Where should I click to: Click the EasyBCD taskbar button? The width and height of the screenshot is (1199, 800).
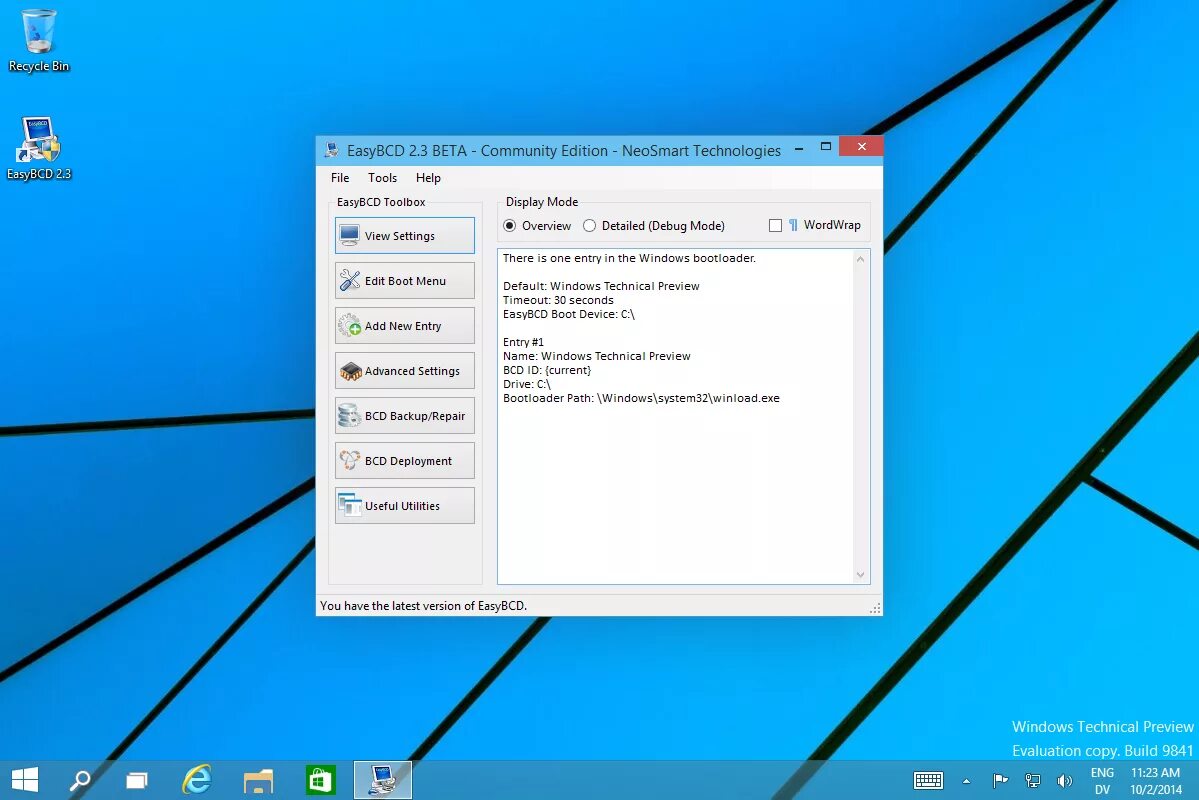pyautogui.click(x=382, y=780)
